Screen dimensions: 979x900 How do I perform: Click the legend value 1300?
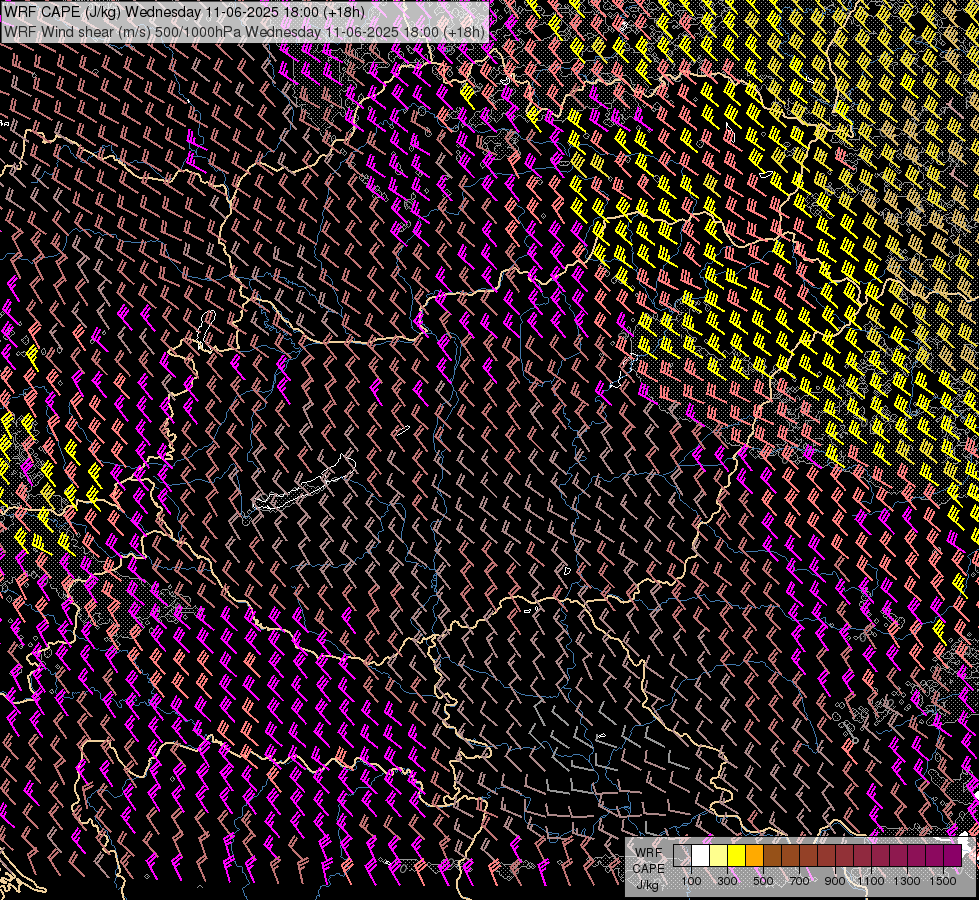coord(907,881)
